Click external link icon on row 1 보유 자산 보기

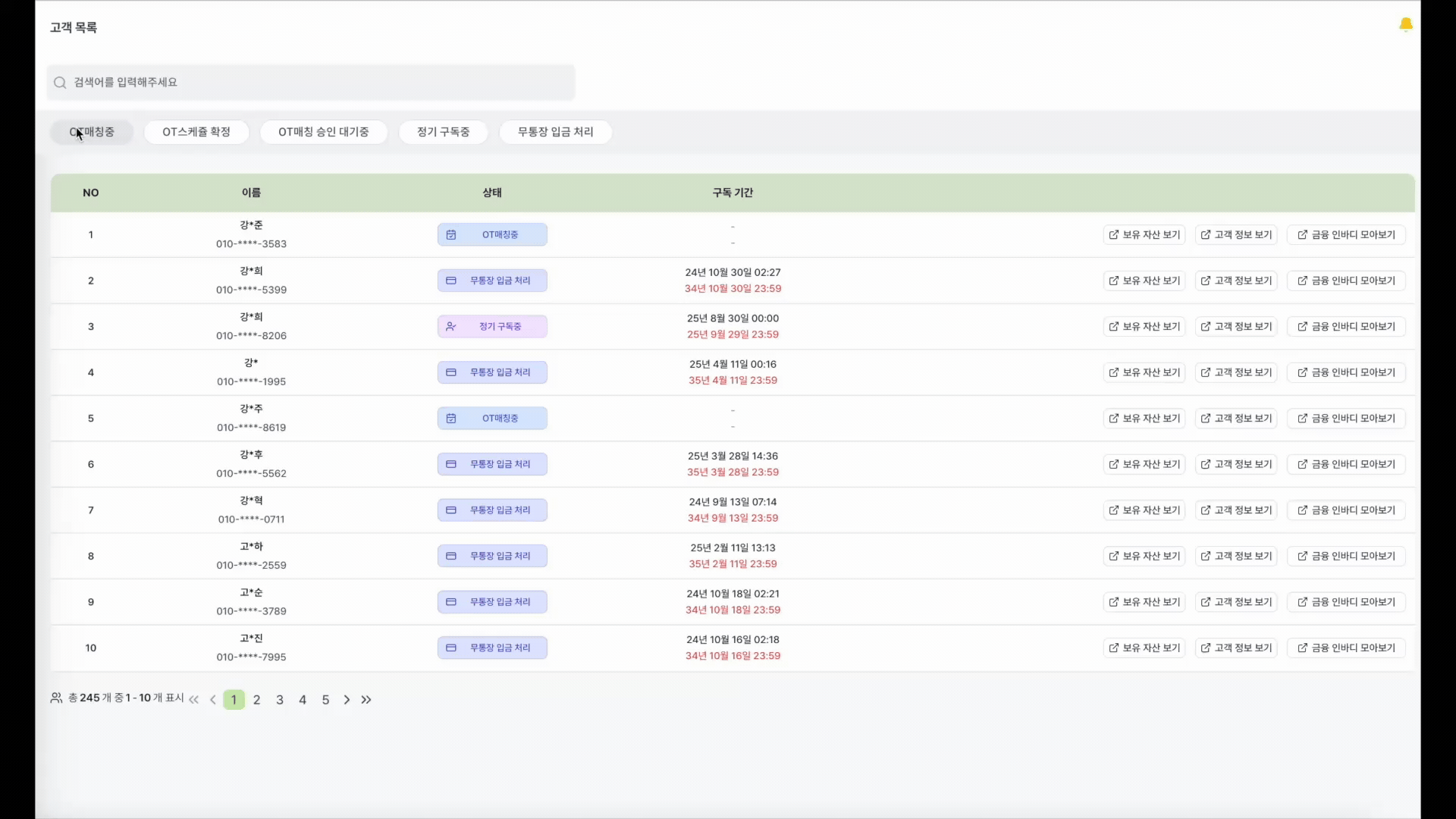[x=1113, y=235]
